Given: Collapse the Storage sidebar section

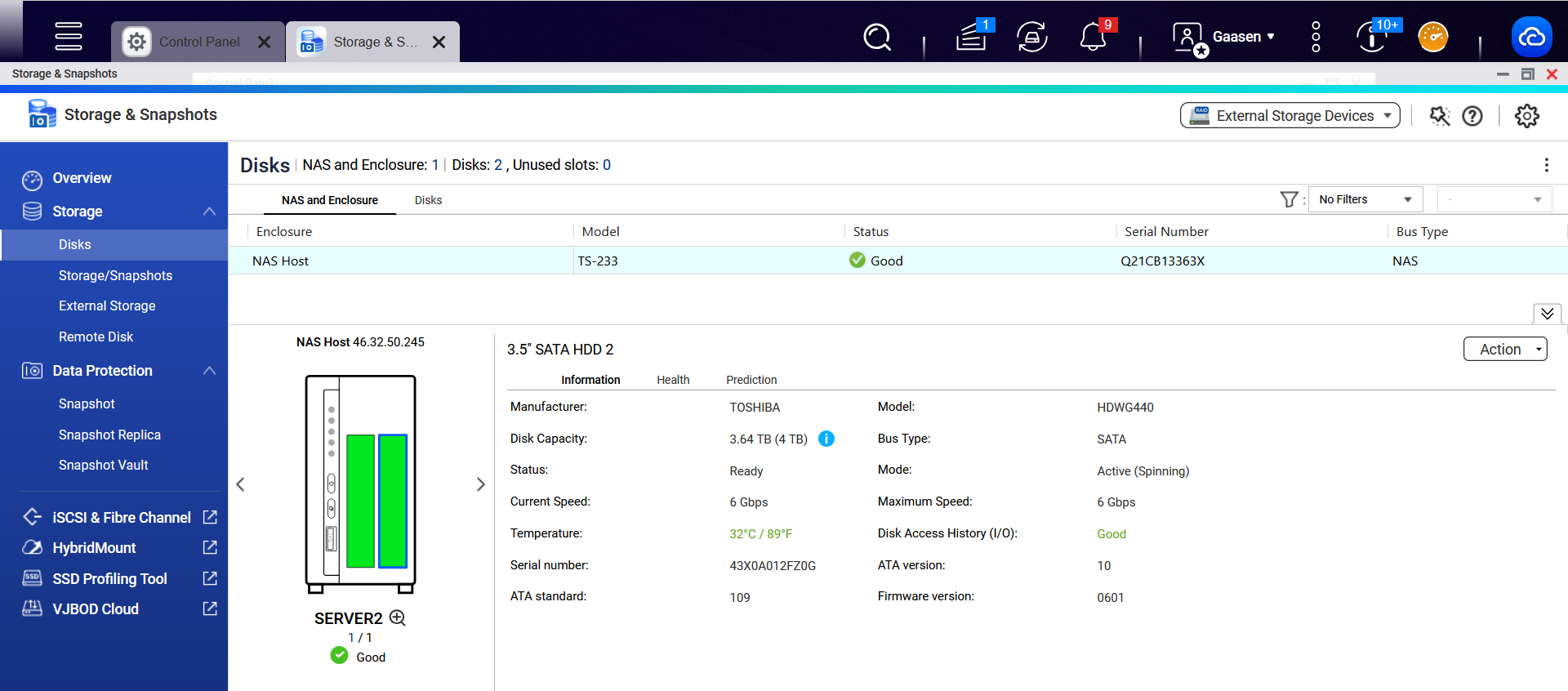Looking at the screenshot, I should 209,212.
